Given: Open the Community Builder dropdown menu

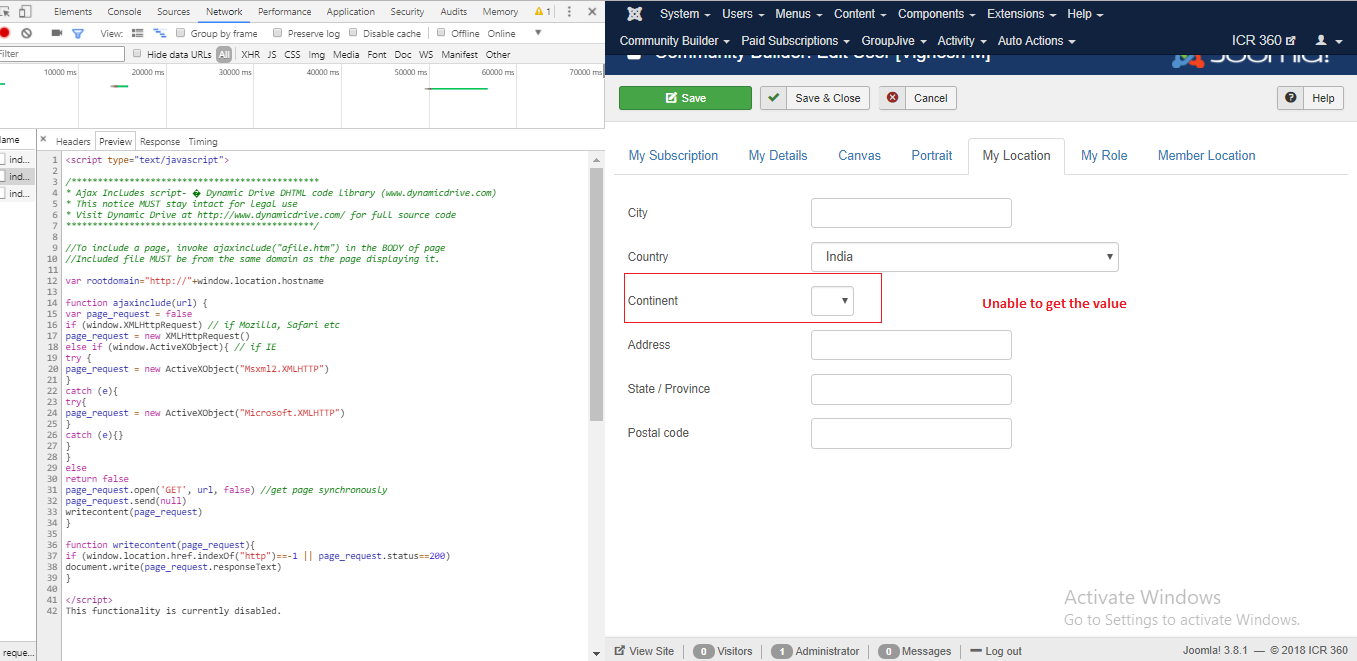Looking at the screenshot, I should (x=675, y=41).
